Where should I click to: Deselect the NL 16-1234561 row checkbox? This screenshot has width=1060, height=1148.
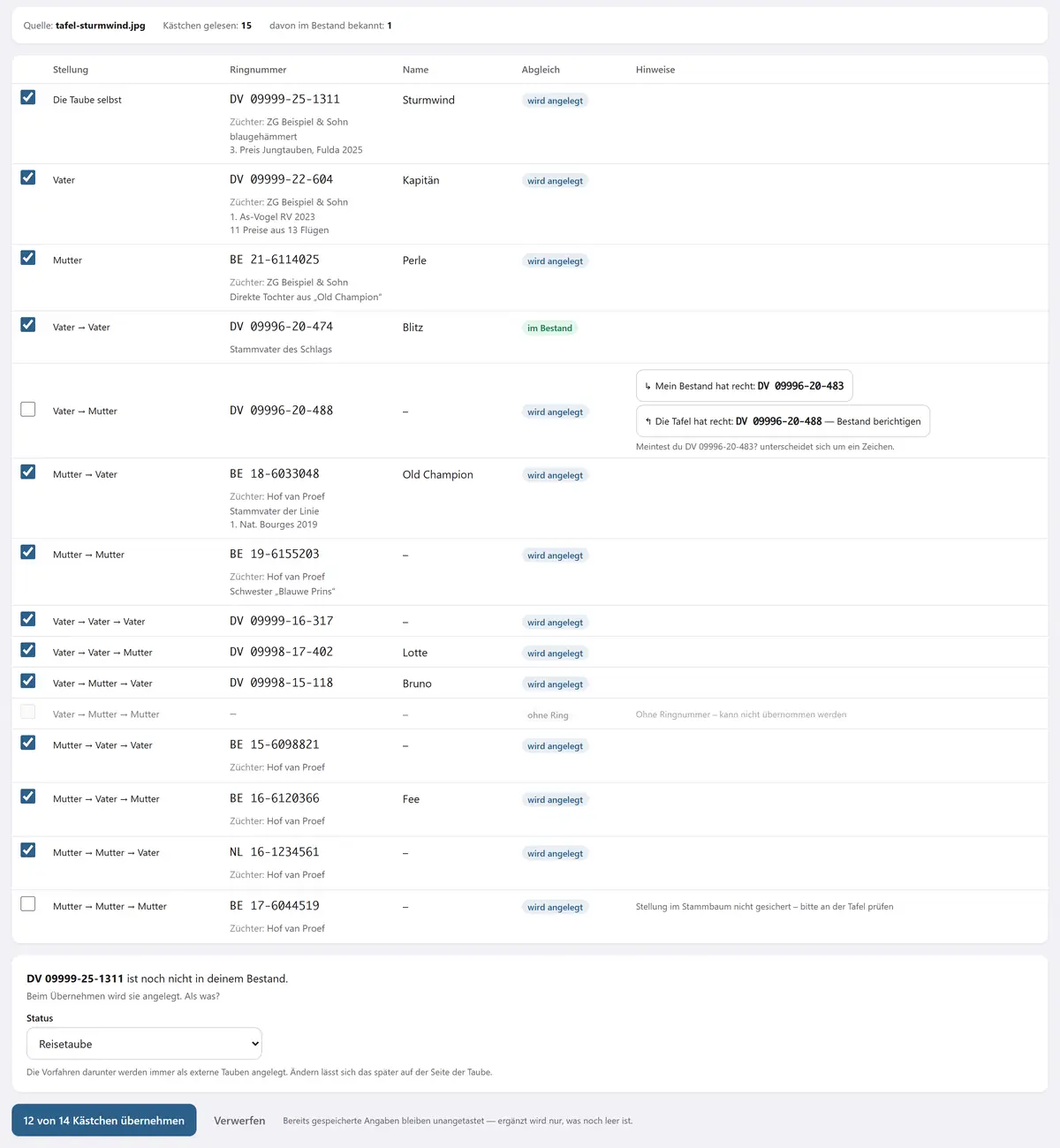[28, 850]
